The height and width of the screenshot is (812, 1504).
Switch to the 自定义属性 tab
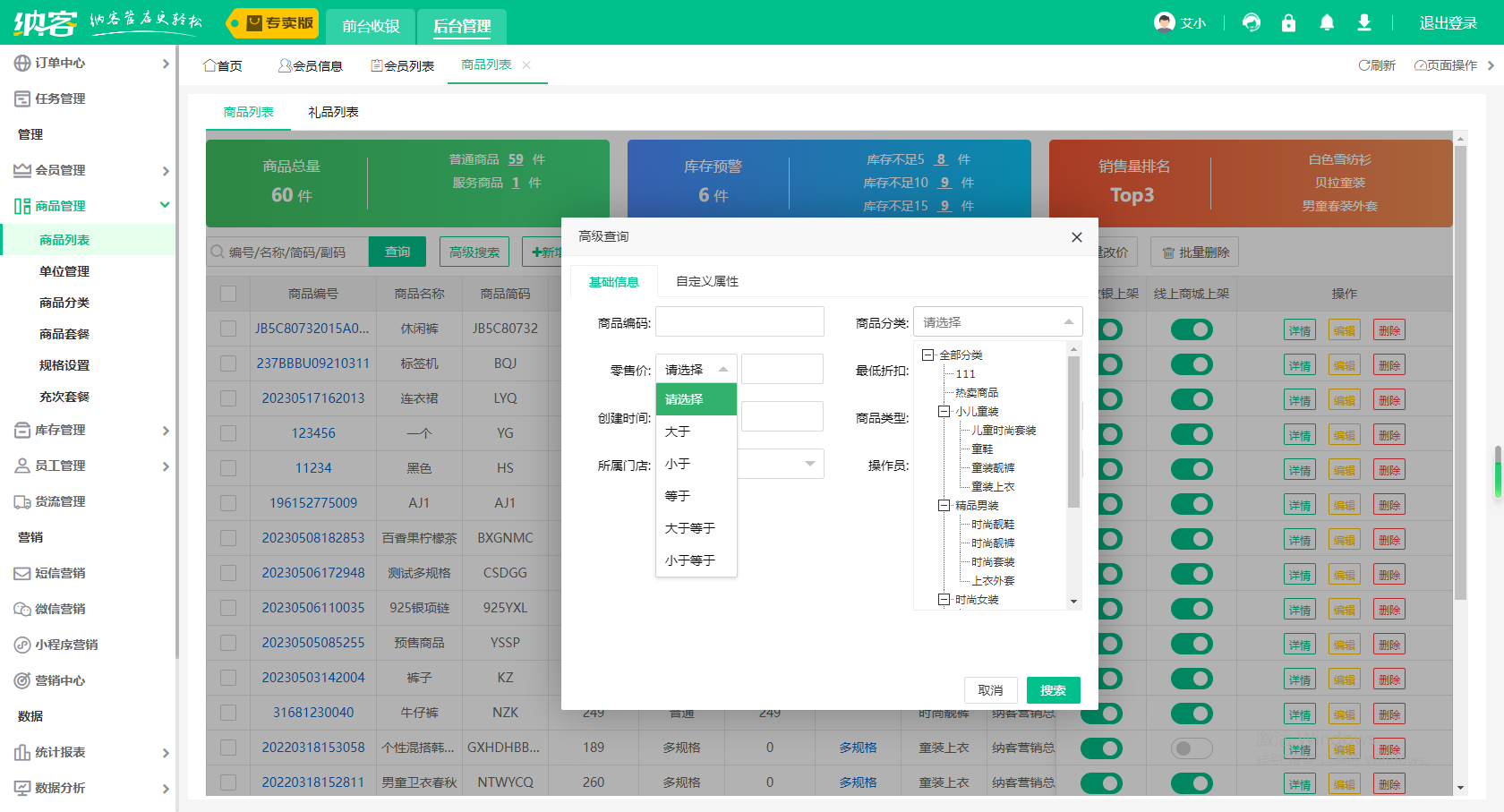pyautogui.click(x=706, y=282)
